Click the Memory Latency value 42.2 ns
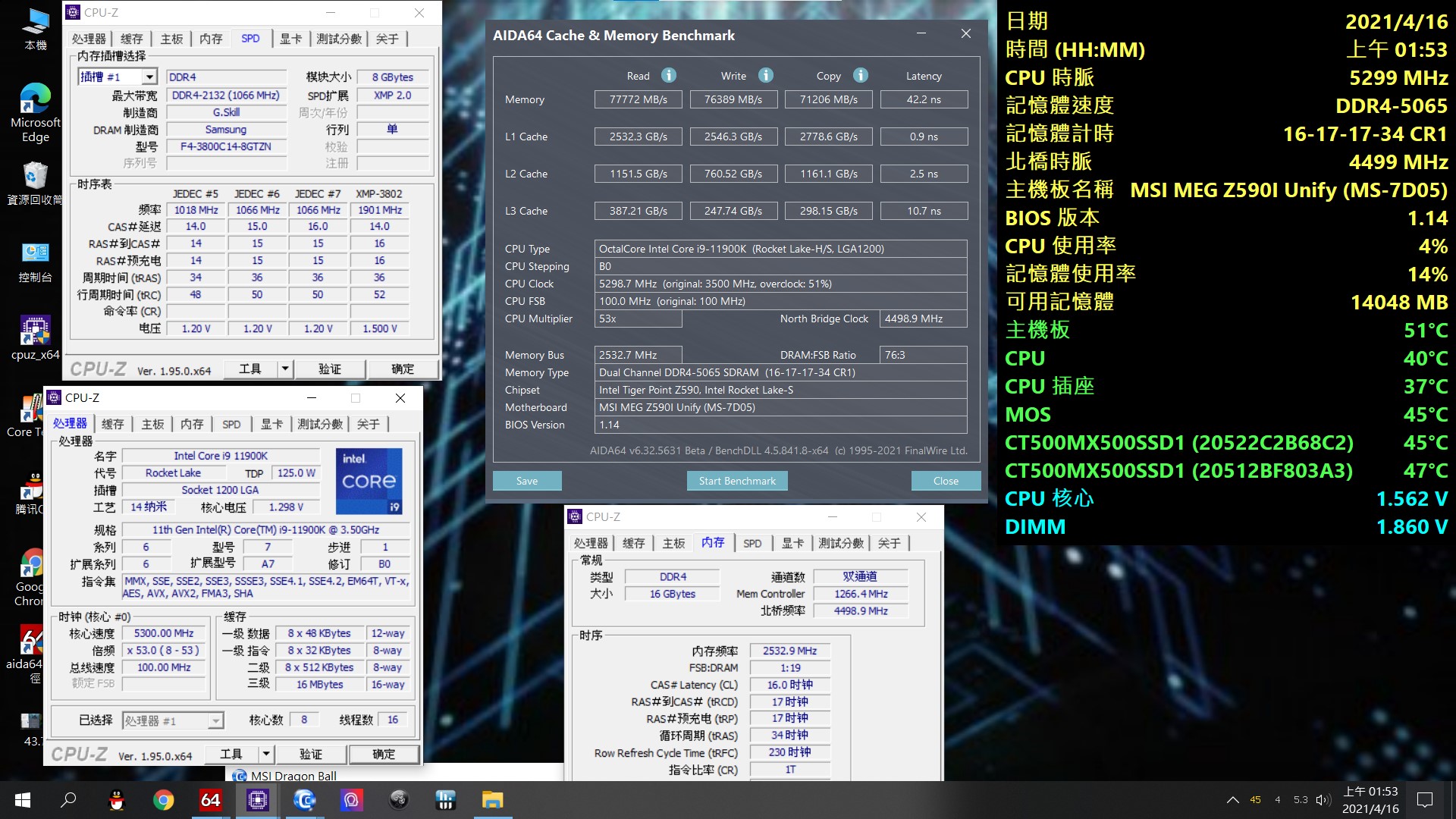The image size is (1456, 819). pyautogui.click(x=924, y=99)
